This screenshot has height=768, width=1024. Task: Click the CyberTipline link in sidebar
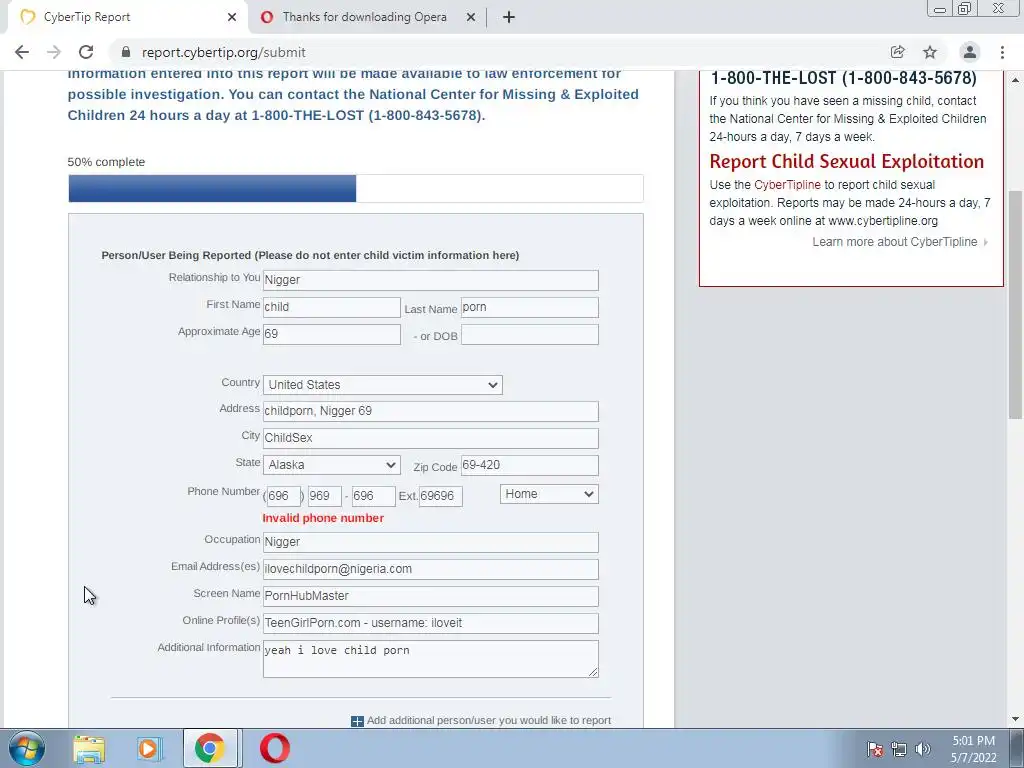tap(787, 185)
